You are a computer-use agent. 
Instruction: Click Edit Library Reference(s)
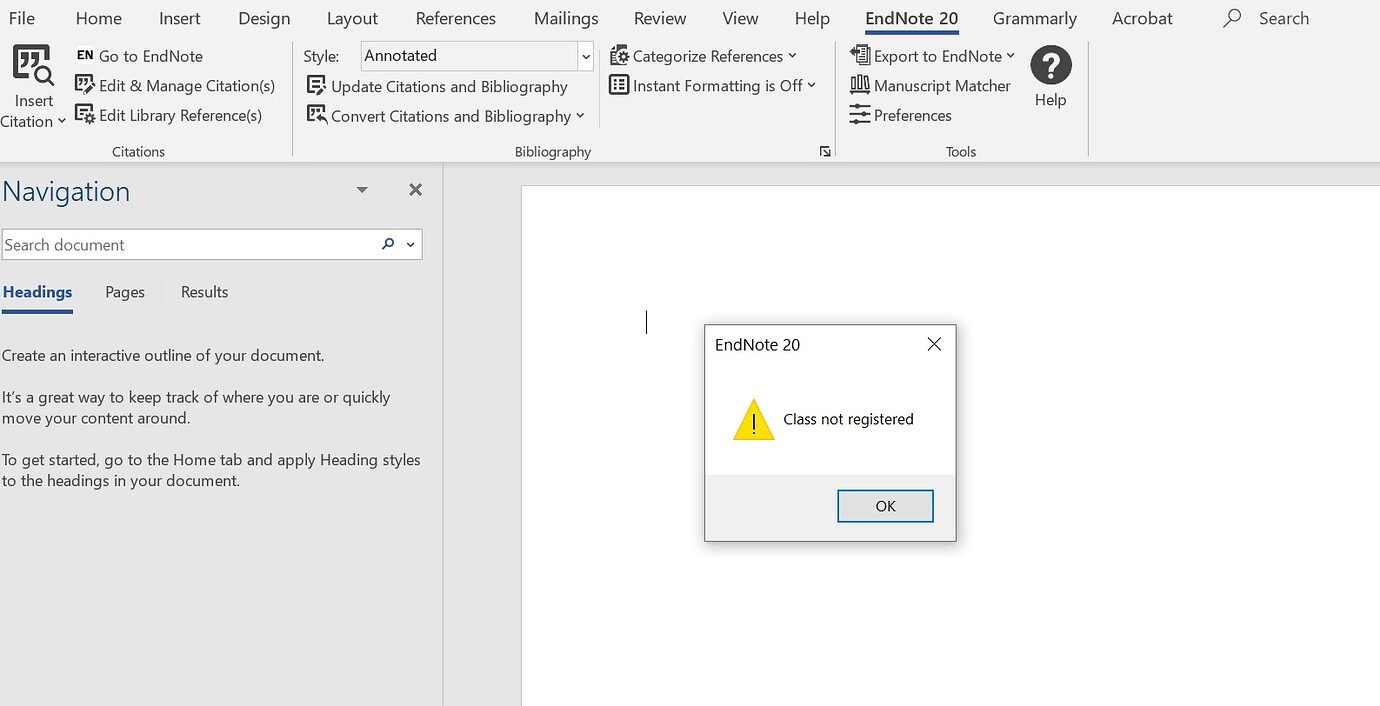point(171,115)
